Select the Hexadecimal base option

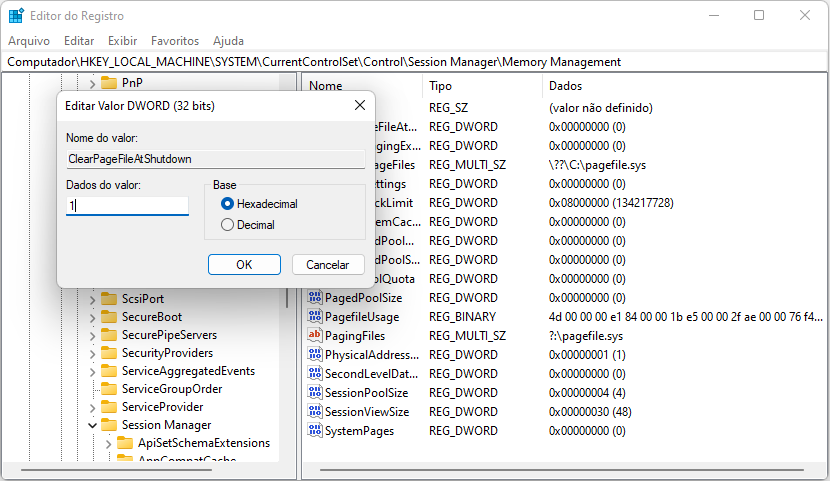click(228, 204)
